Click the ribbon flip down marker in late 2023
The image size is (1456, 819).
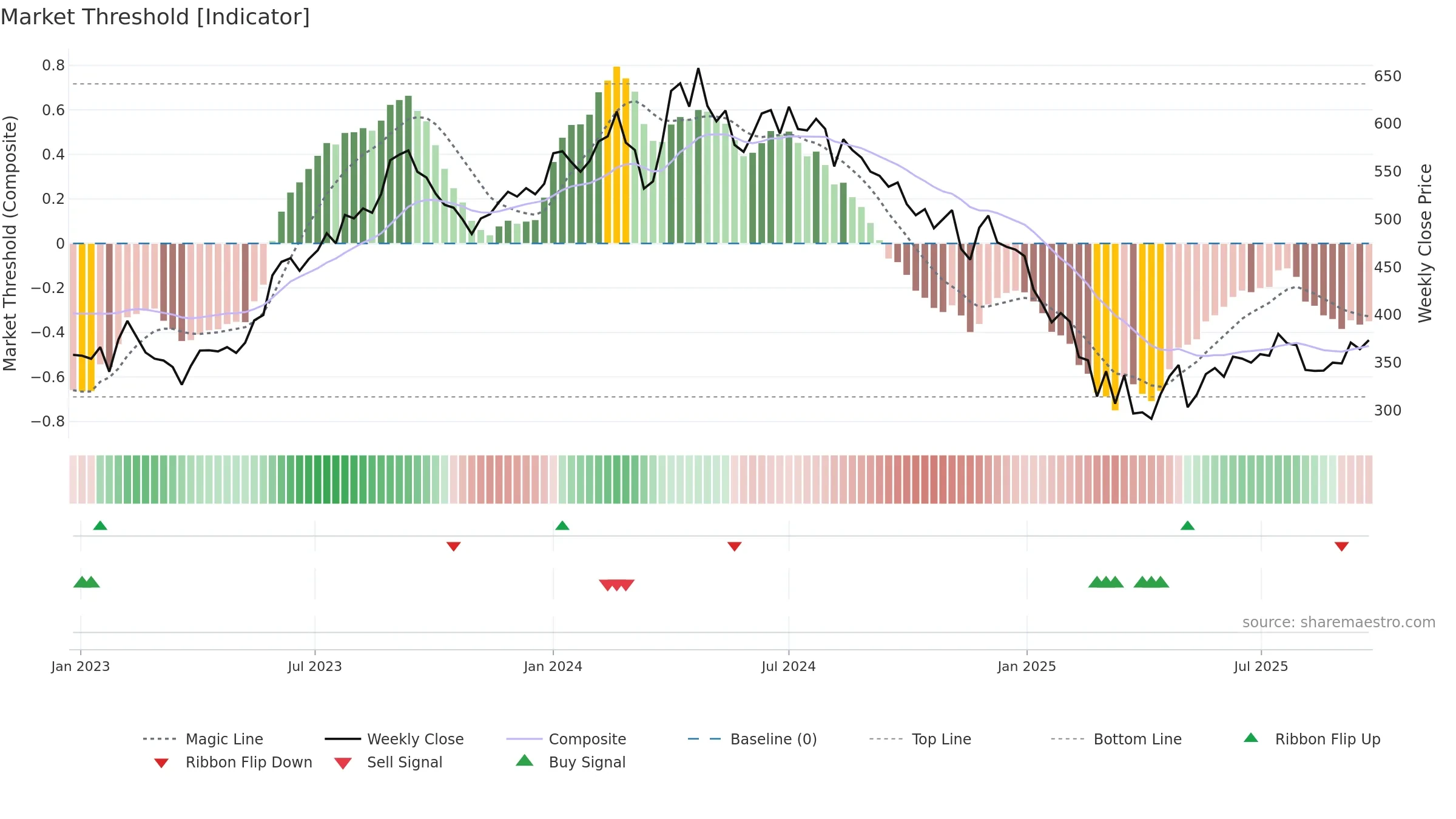tap(454, 547)
